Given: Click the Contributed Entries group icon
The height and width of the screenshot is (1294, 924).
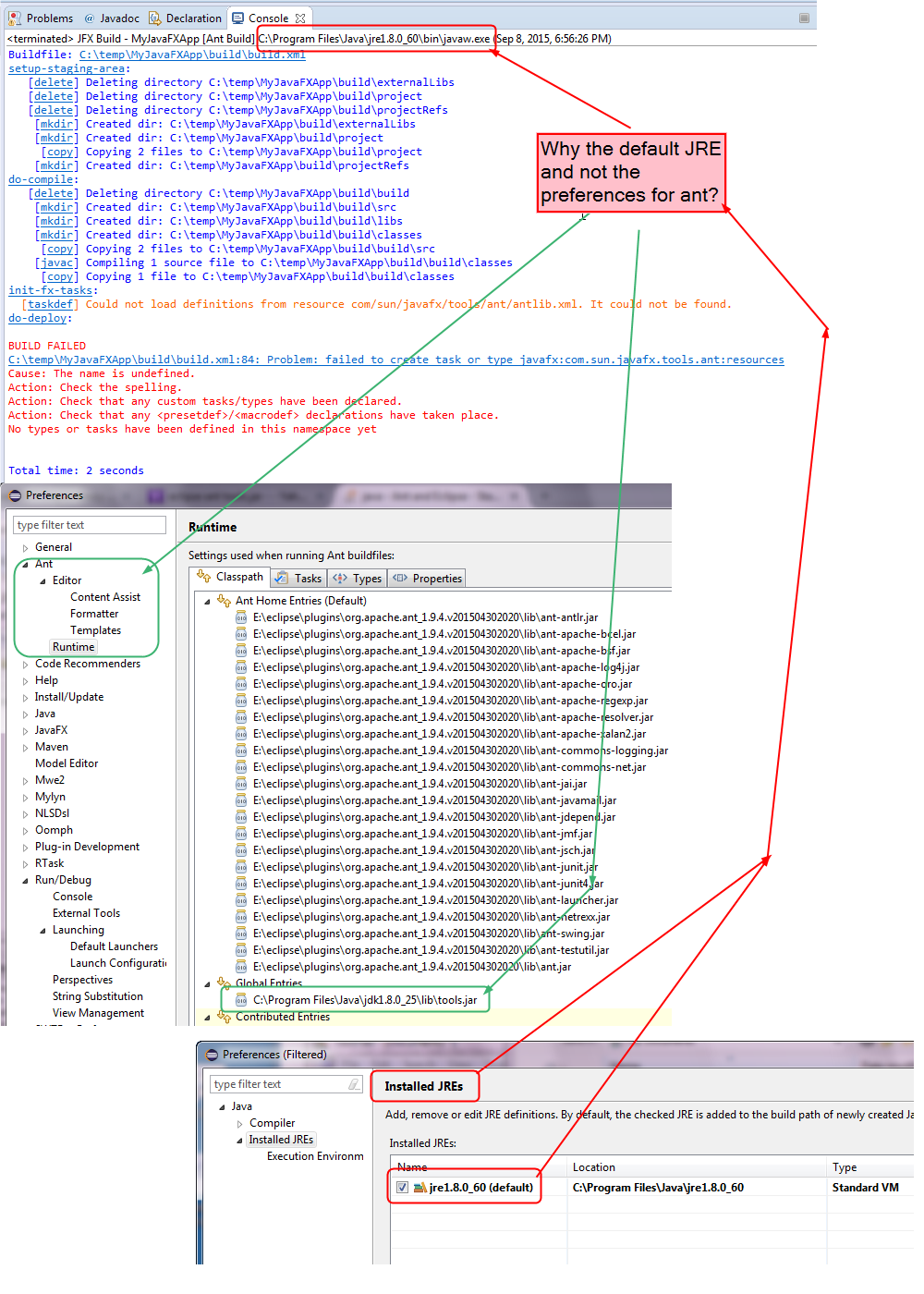Looking at the screenshot, I should tap(224, 1017).
